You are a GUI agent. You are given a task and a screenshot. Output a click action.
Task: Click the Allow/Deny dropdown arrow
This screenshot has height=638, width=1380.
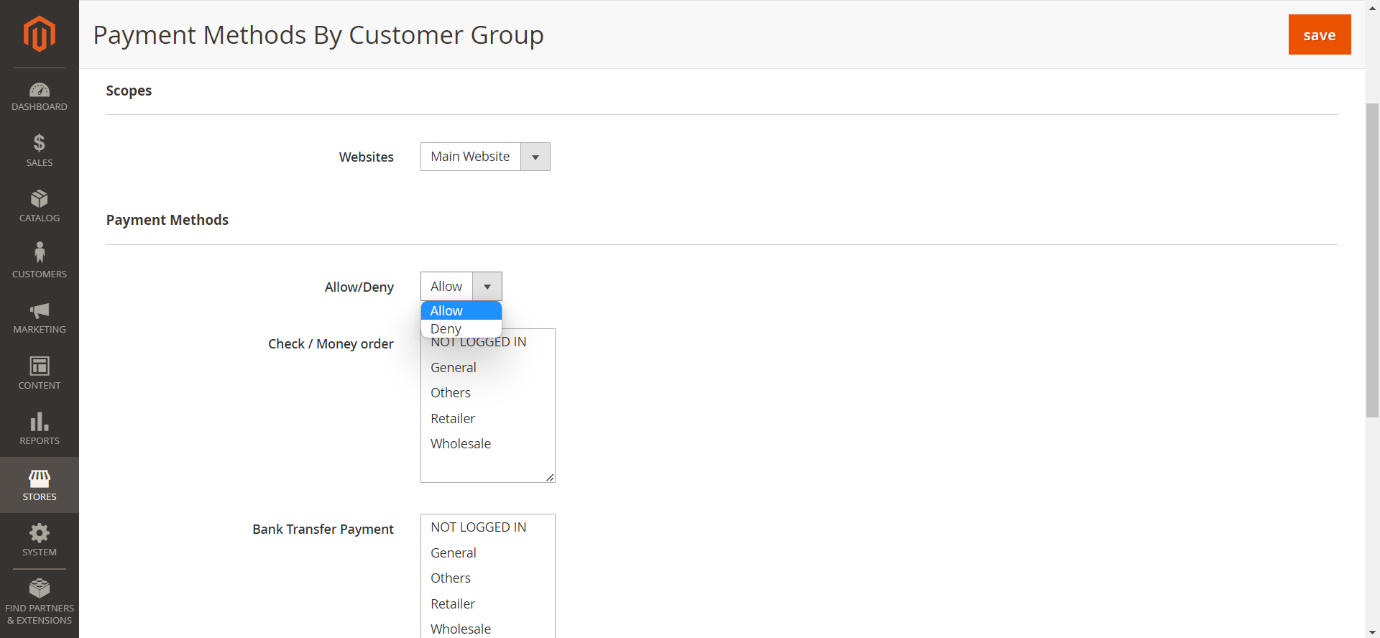(x=487, y=287)
